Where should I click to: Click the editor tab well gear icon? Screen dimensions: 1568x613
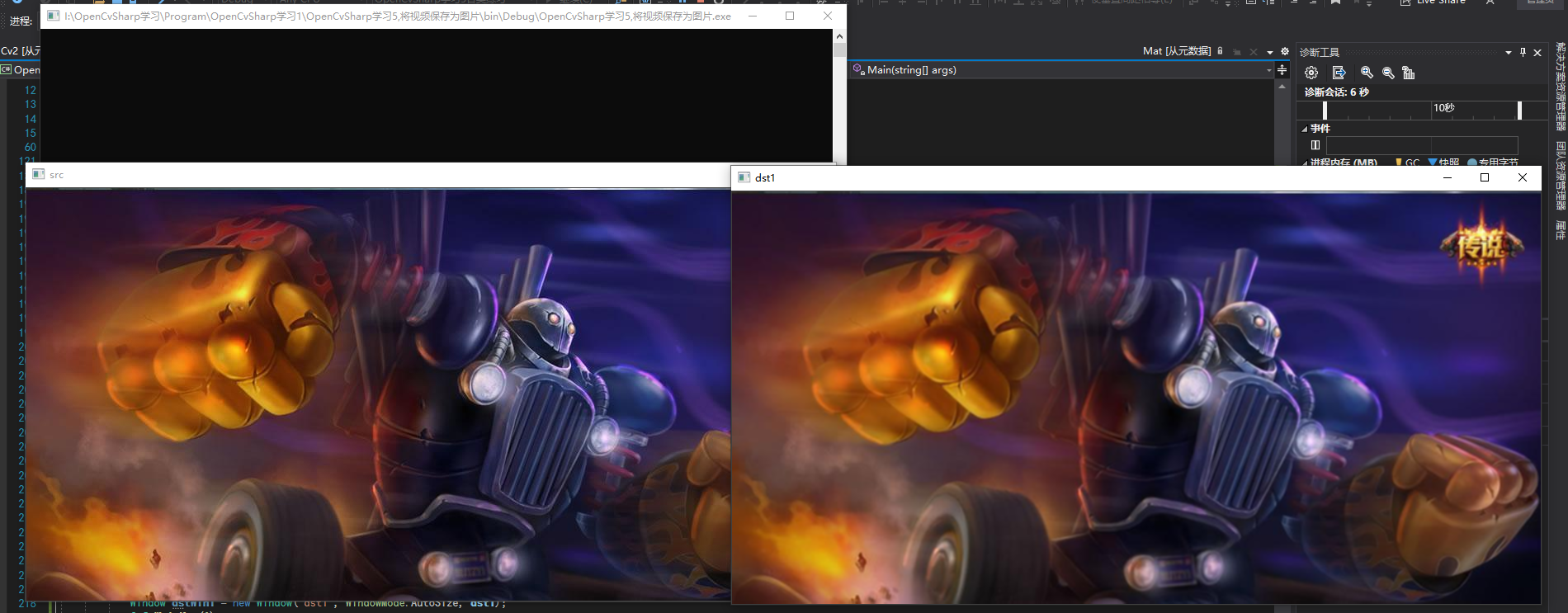click(x=1285, y=51)
